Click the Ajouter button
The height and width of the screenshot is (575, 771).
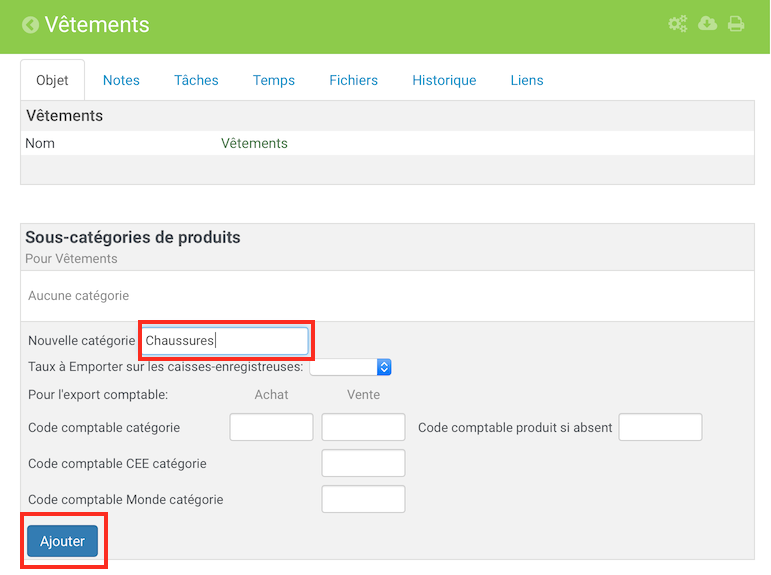[x=62, y=541]
